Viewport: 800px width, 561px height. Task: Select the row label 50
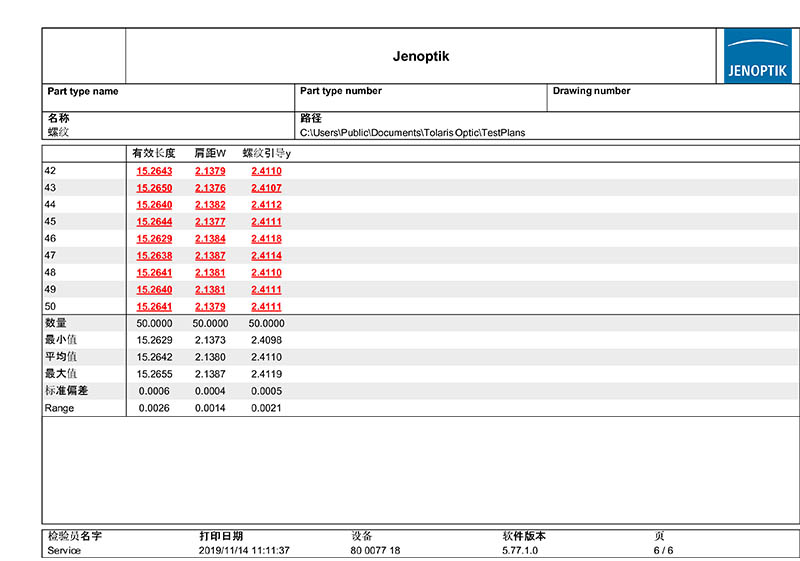[50, 306]
